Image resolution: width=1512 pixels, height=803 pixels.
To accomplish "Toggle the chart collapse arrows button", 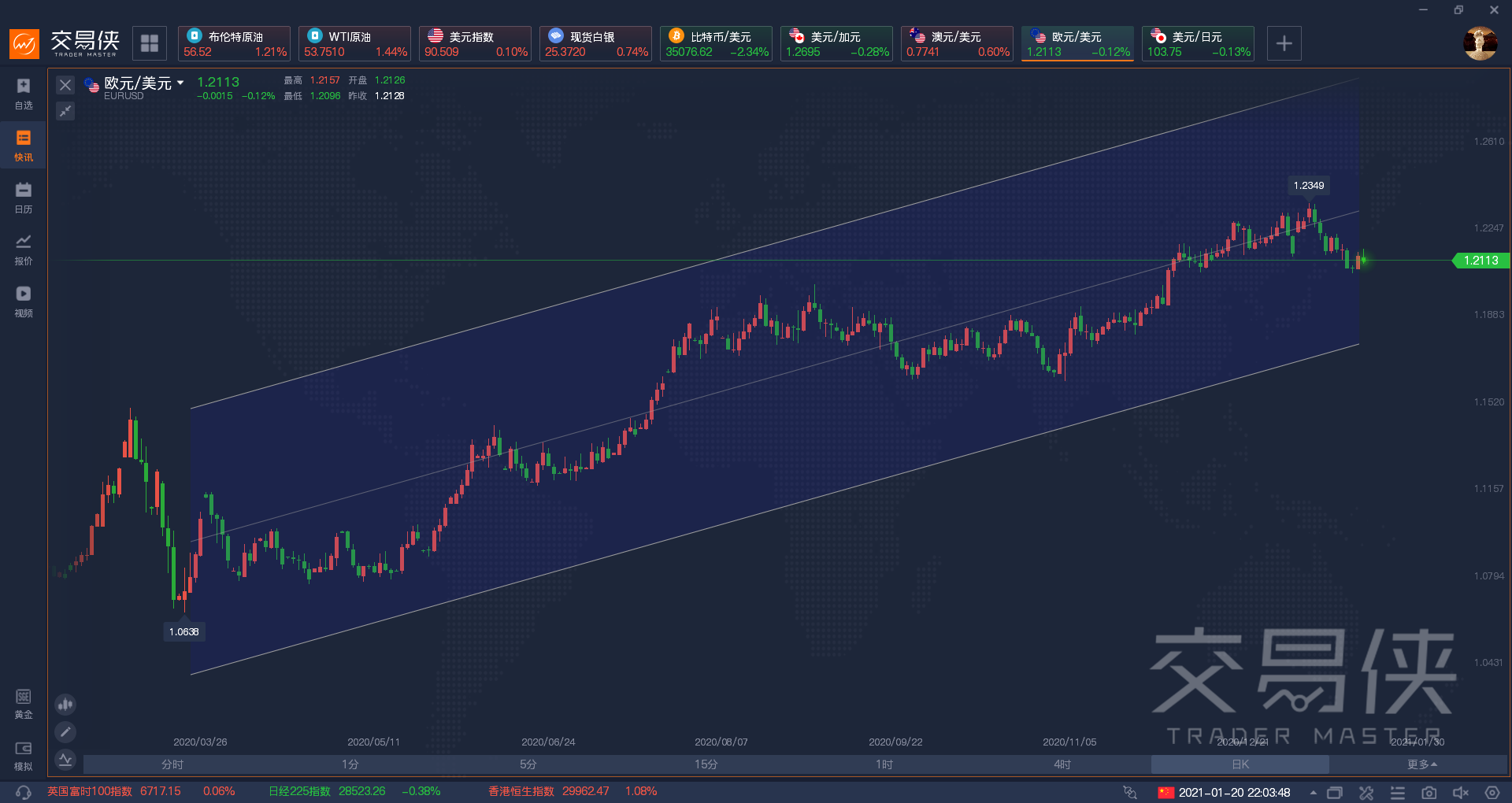I will pyautogui.click(x=65, y=111).
